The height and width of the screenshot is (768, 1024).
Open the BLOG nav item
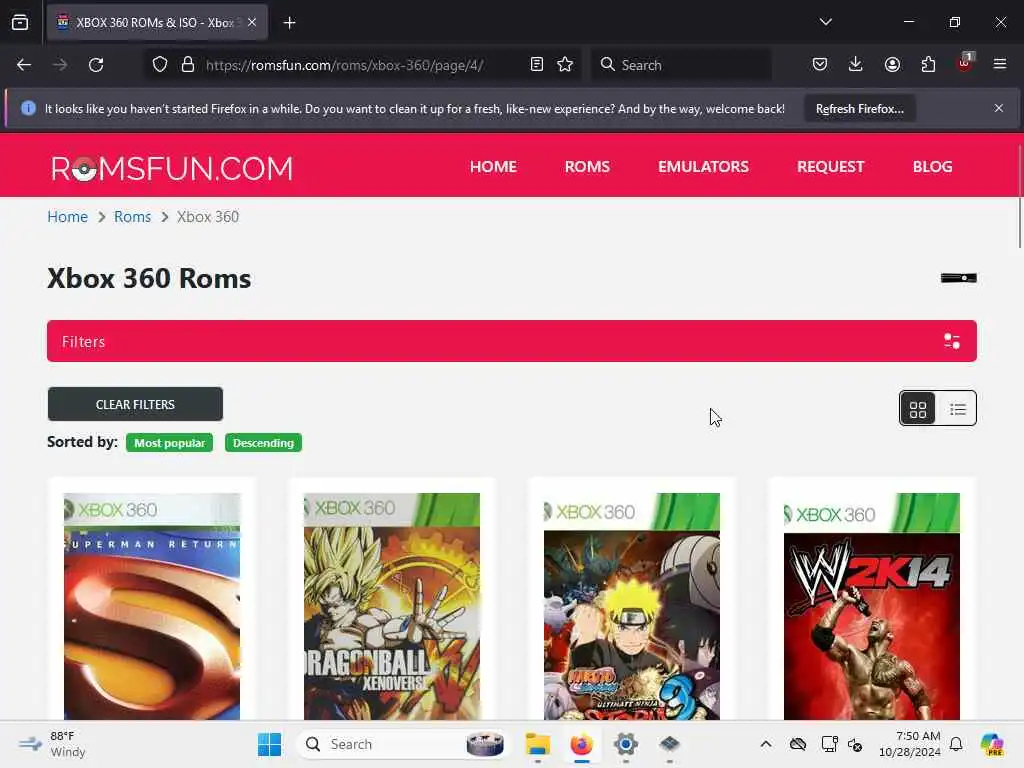pyautogui.click(x=932, y=167)
